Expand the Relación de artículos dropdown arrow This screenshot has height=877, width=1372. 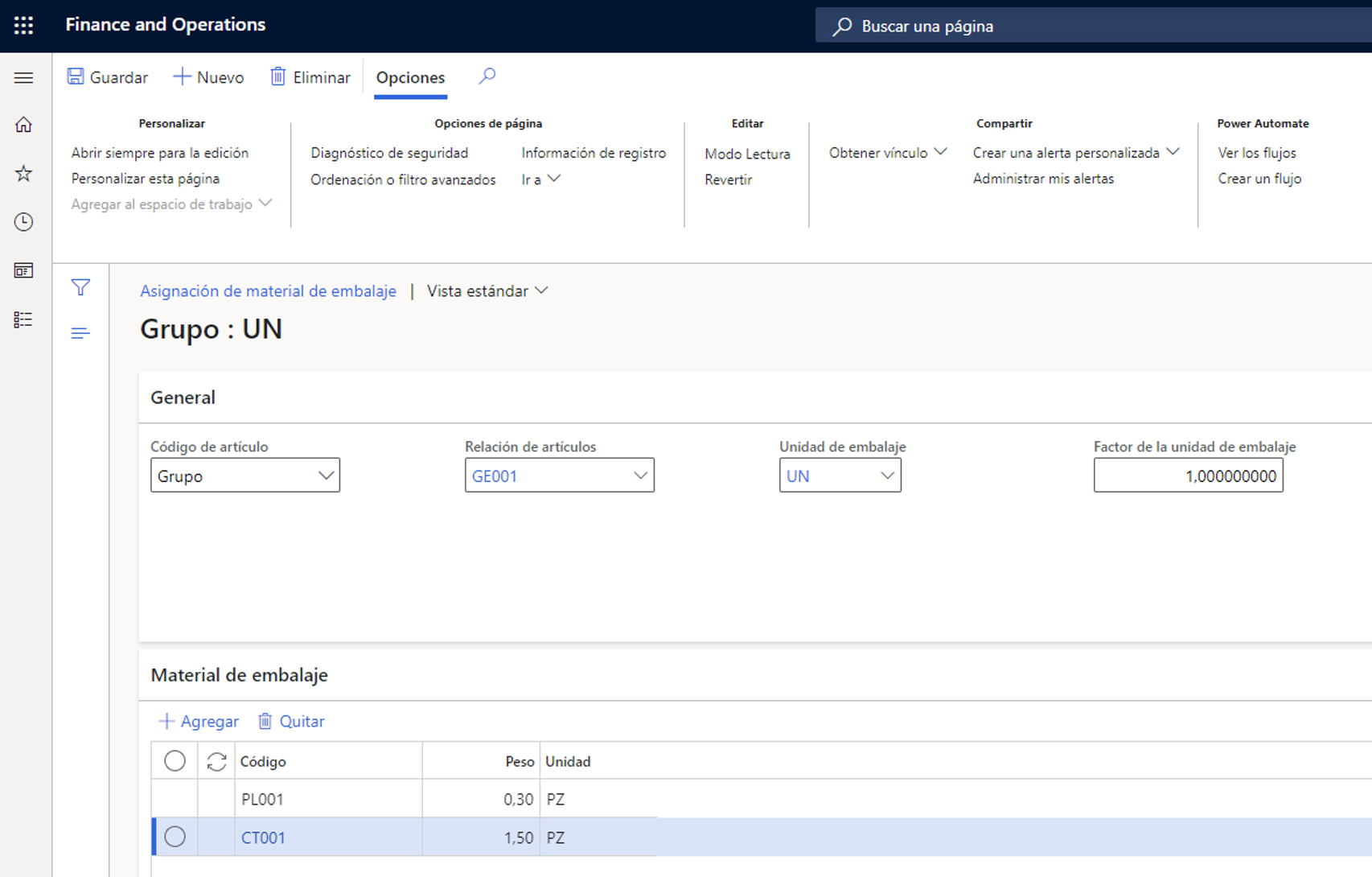[x=640, y=476]
